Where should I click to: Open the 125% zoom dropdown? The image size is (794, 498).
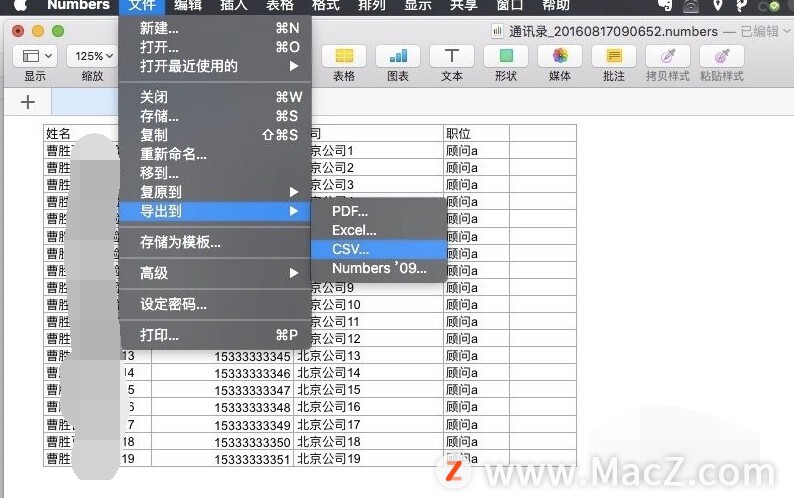pyautogui.click(x=92, y=56)
